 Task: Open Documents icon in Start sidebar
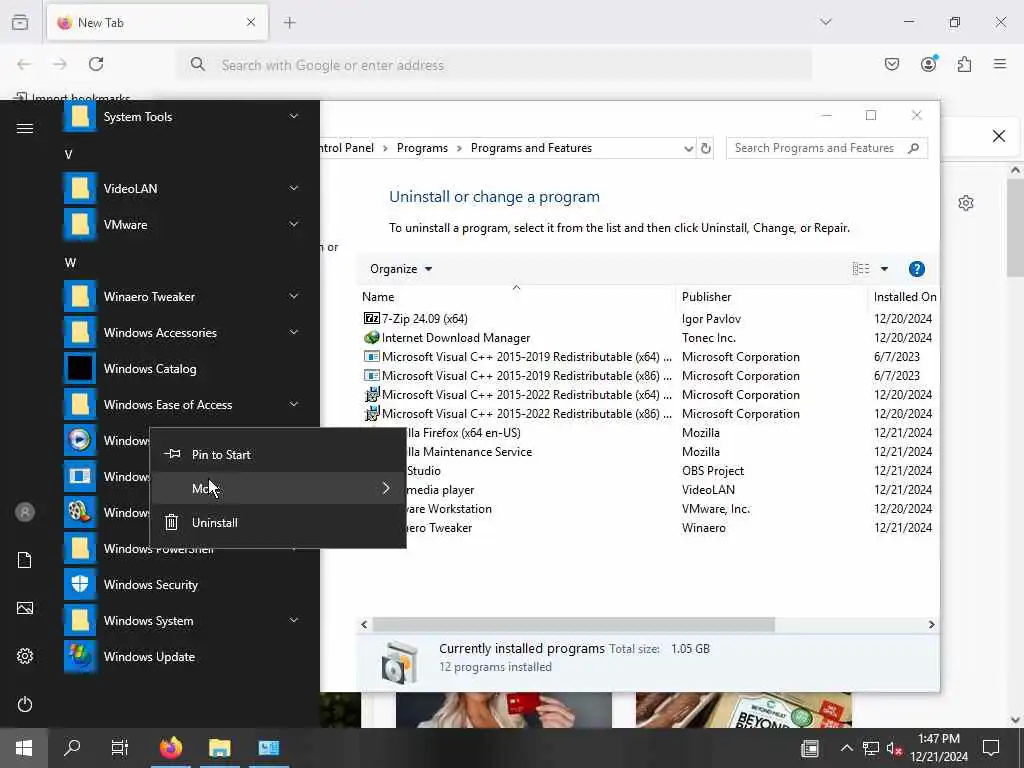click(25, 560)
